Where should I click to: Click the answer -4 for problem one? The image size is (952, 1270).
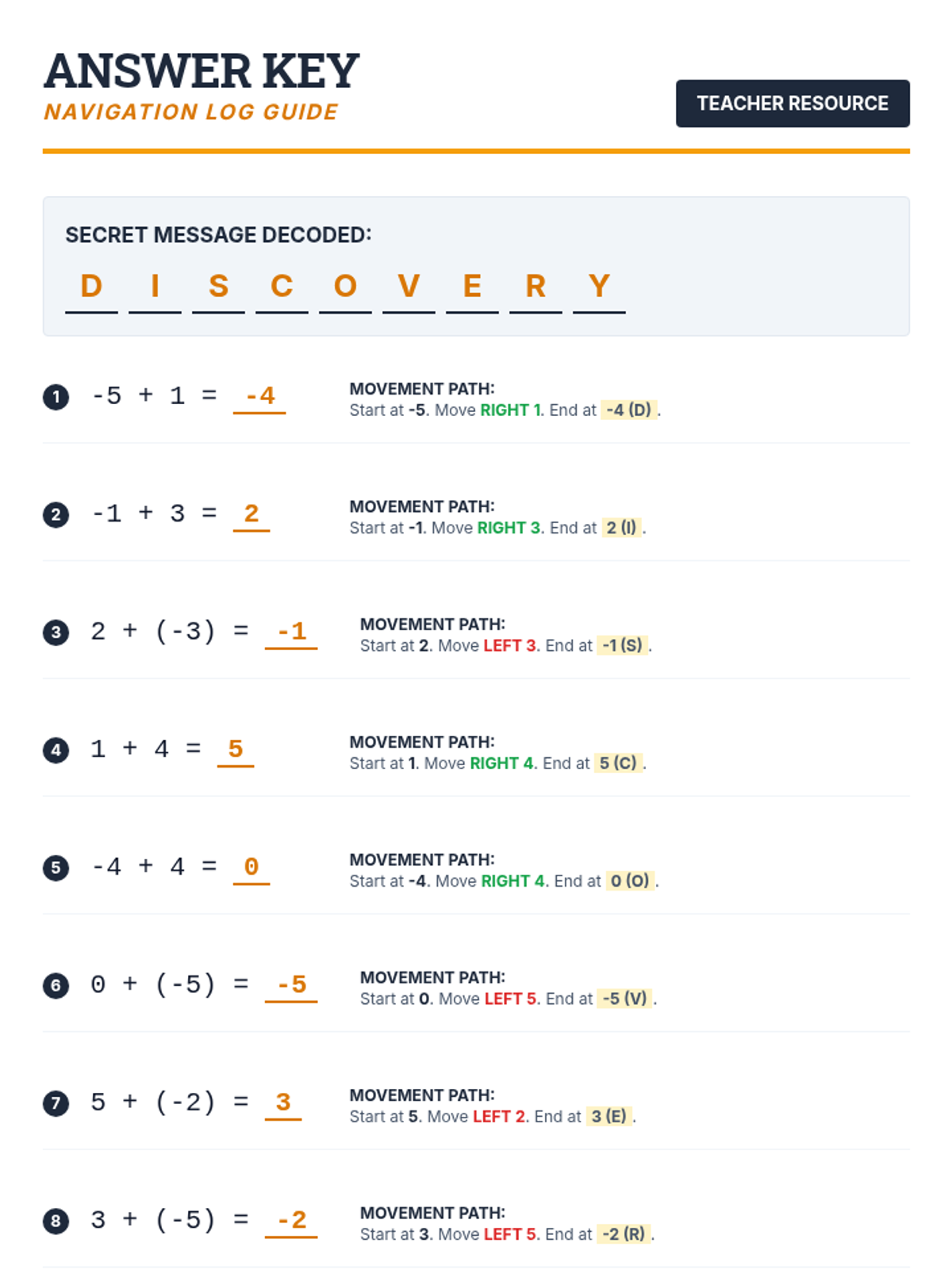tap(259, 396)
